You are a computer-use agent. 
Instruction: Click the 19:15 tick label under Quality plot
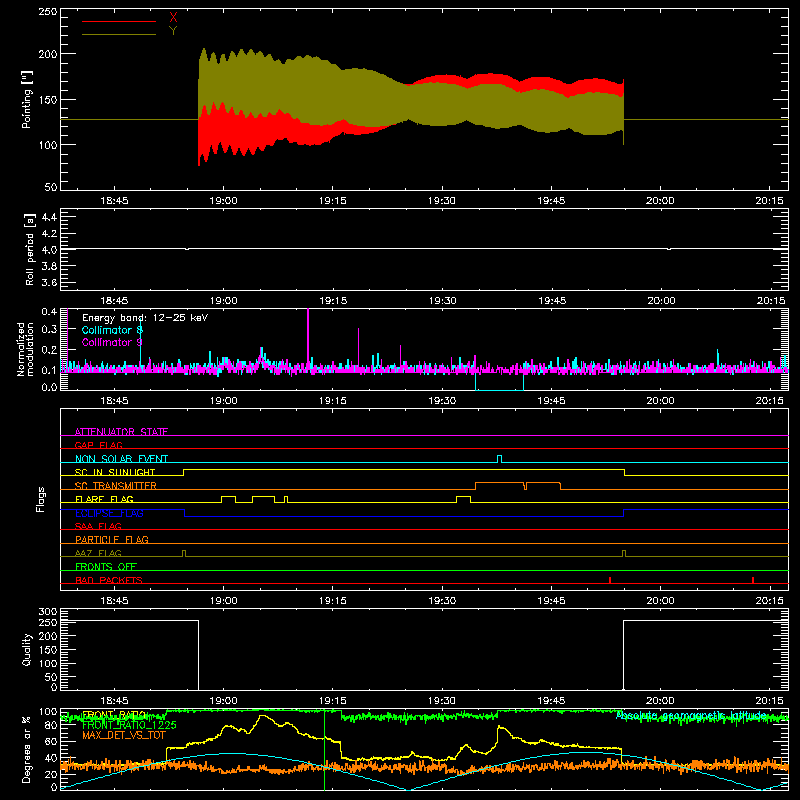(333, 701)
